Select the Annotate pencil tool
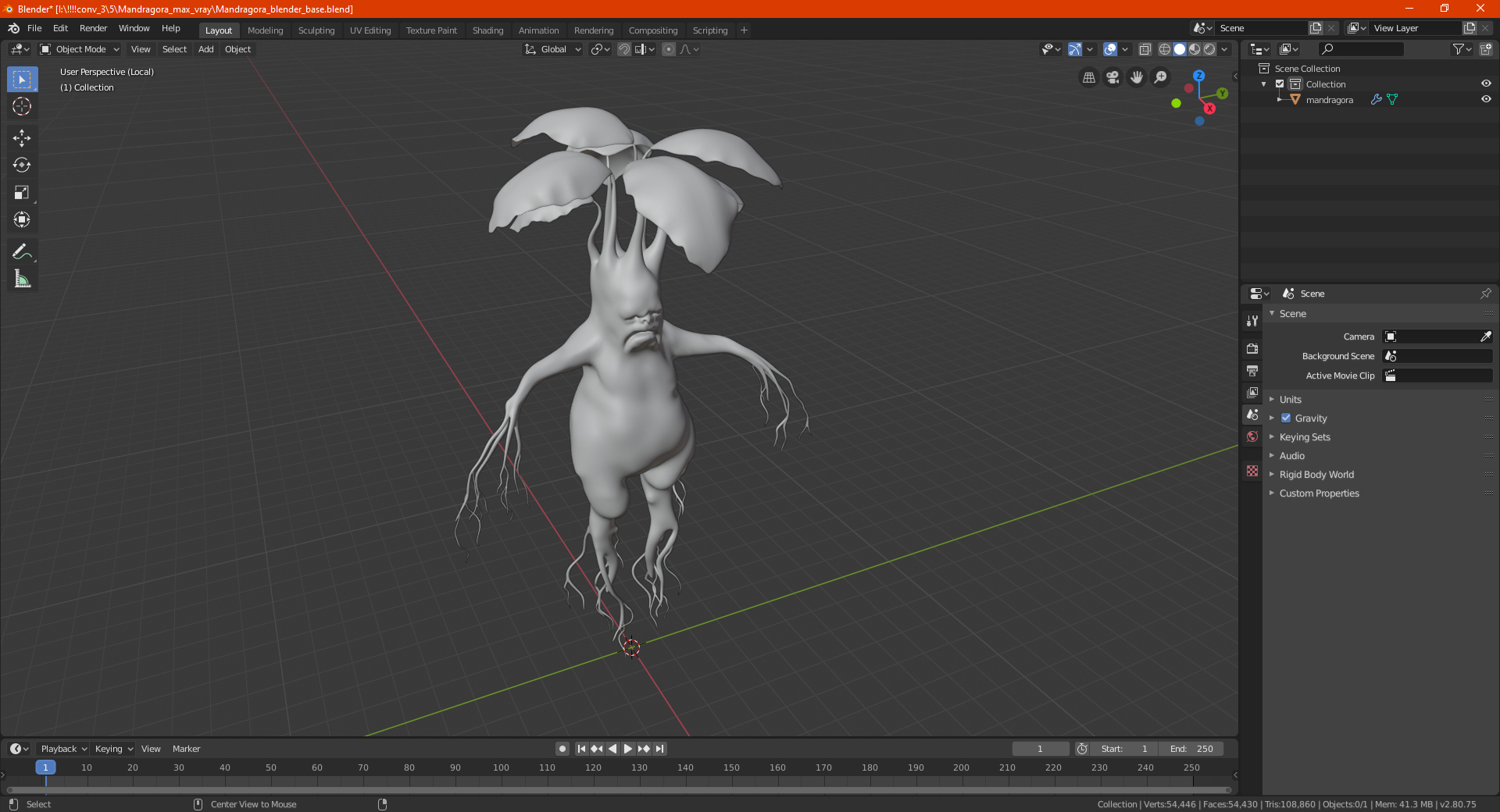The width and height of the screenshot is (1500, 812). tap(22, 251)
